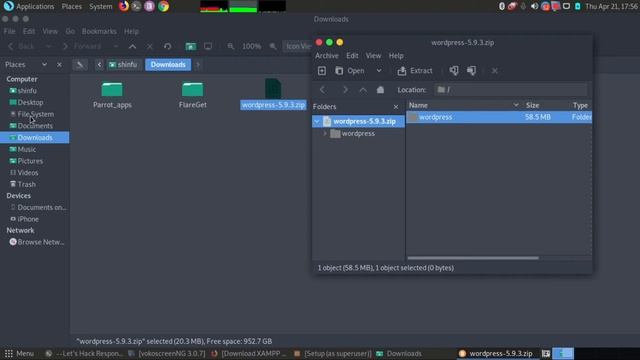Screen dimensions: 640x360
Task: Launch terminal from top panel
Action: pyautogui.click(x=136, y=6)
